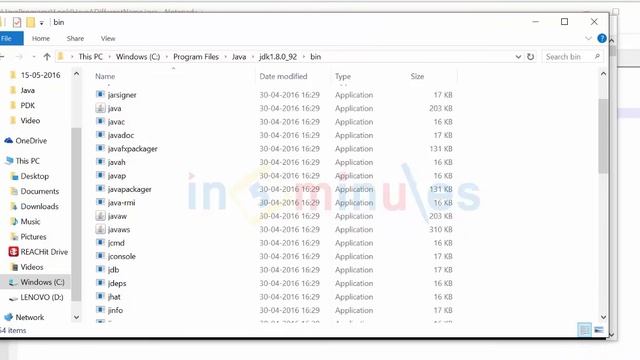The width and height of the screenshot is (640, 360).
Task: Select the javap file icon
Action: click(x=100, y=175)
